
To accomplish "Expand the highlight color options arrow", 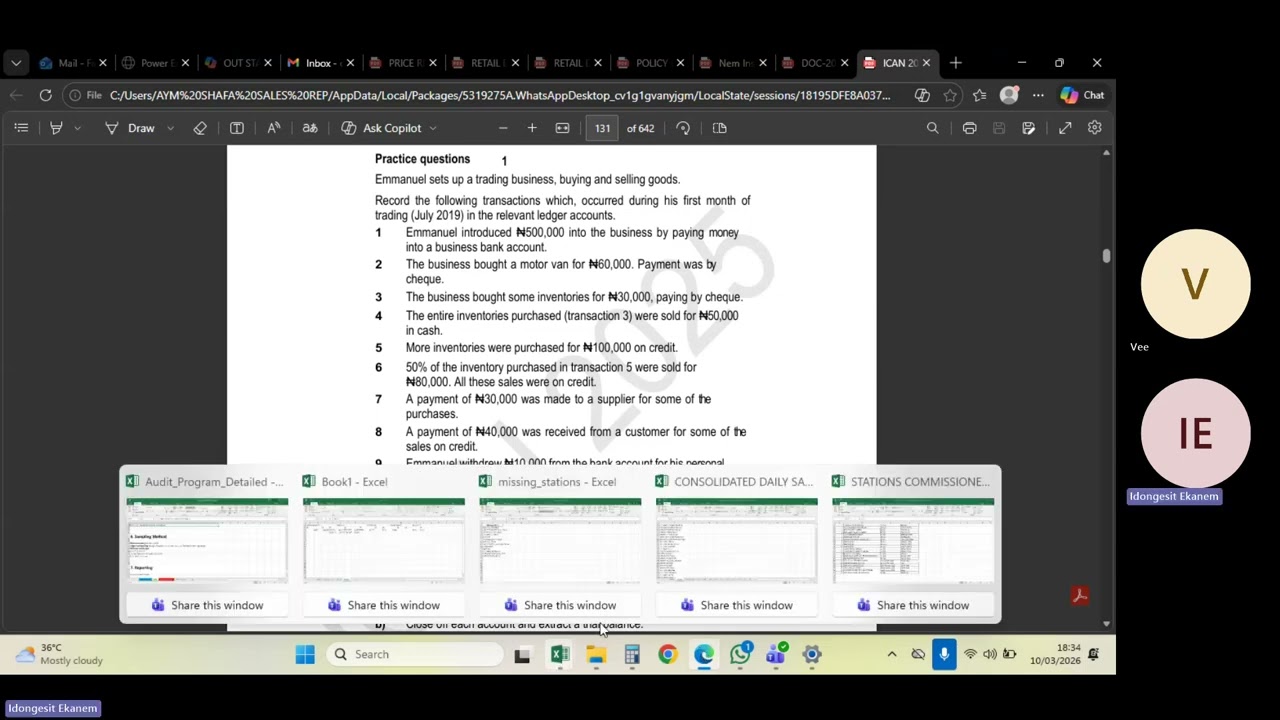I will [77, 128].
